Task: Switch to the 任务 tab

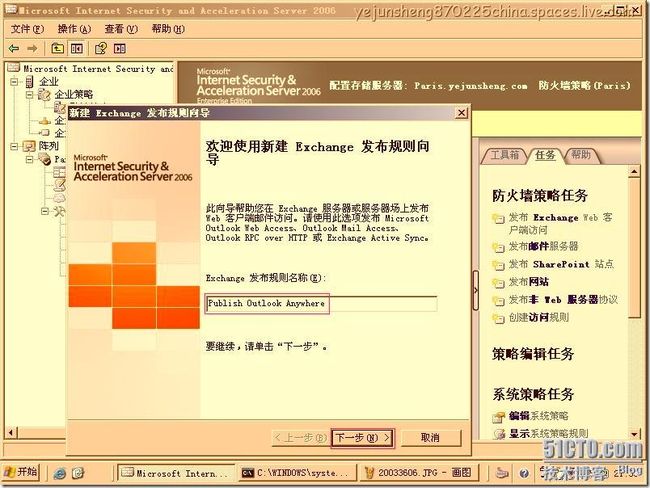Action: [545, 155]
